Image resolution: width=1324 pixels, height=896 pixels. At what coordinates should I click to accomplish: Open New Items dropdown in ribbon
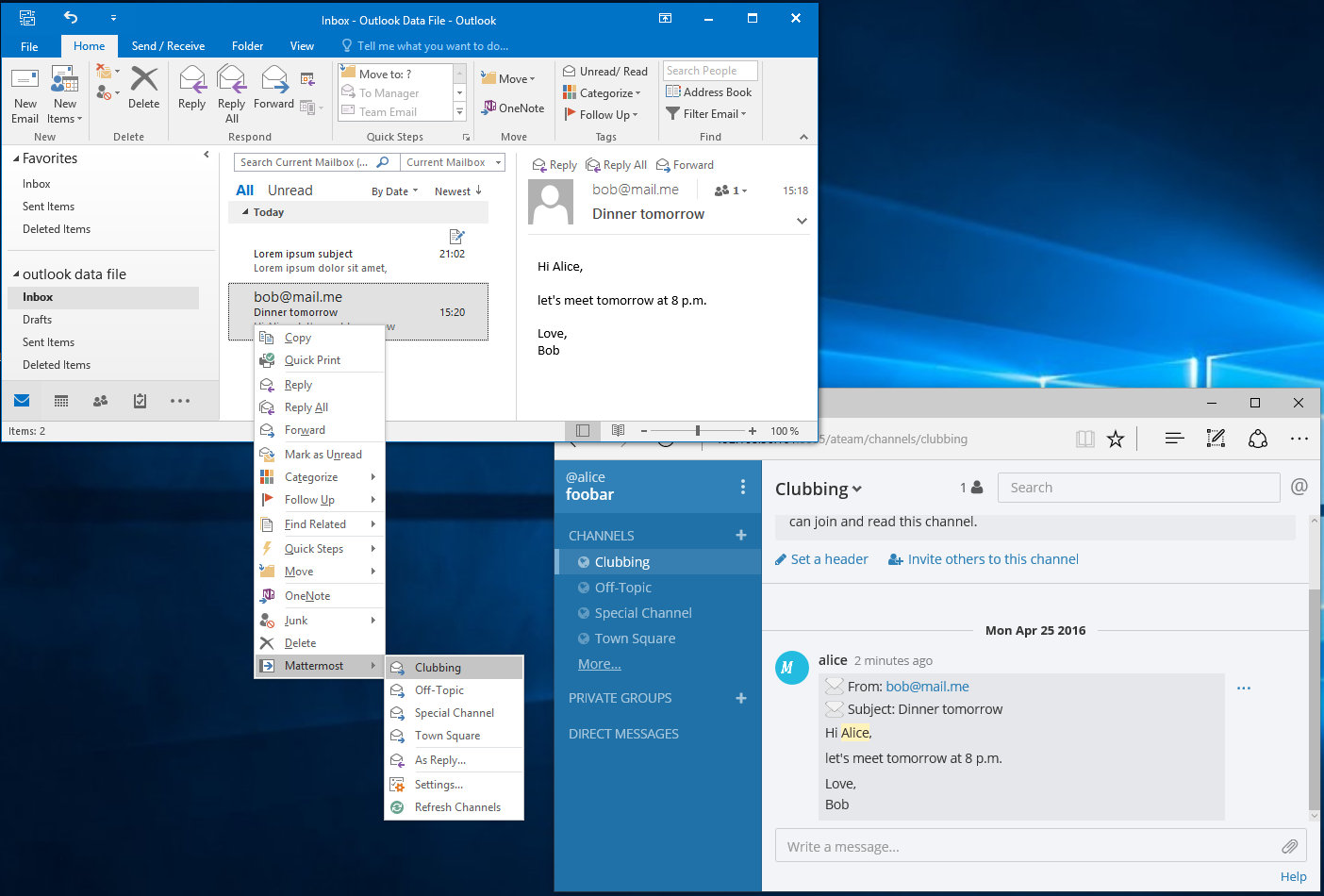pos(65,95)
